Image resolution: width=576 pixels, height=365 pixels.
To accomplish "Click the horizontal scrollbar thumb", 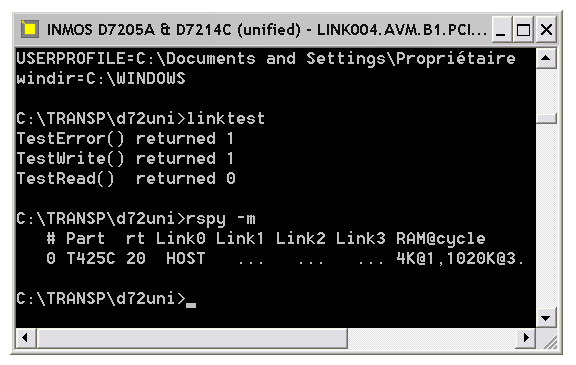I will 192,337.
